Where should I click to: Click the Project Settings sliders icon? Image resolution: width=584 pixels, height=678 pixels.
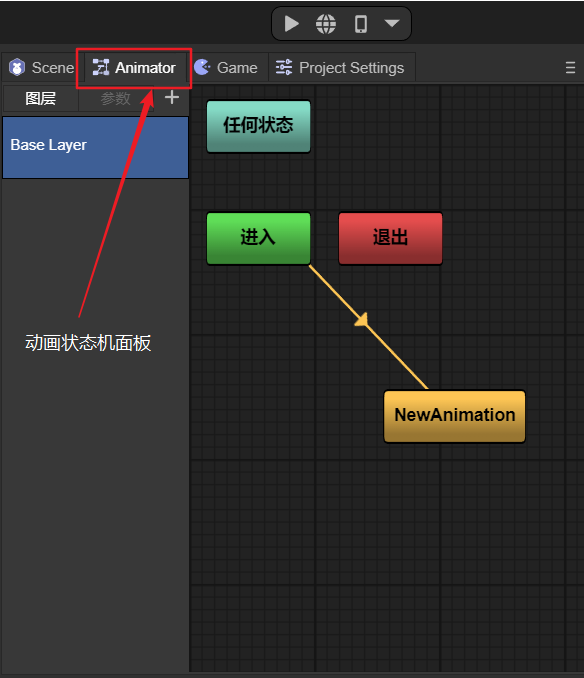[x=284, y=67]
